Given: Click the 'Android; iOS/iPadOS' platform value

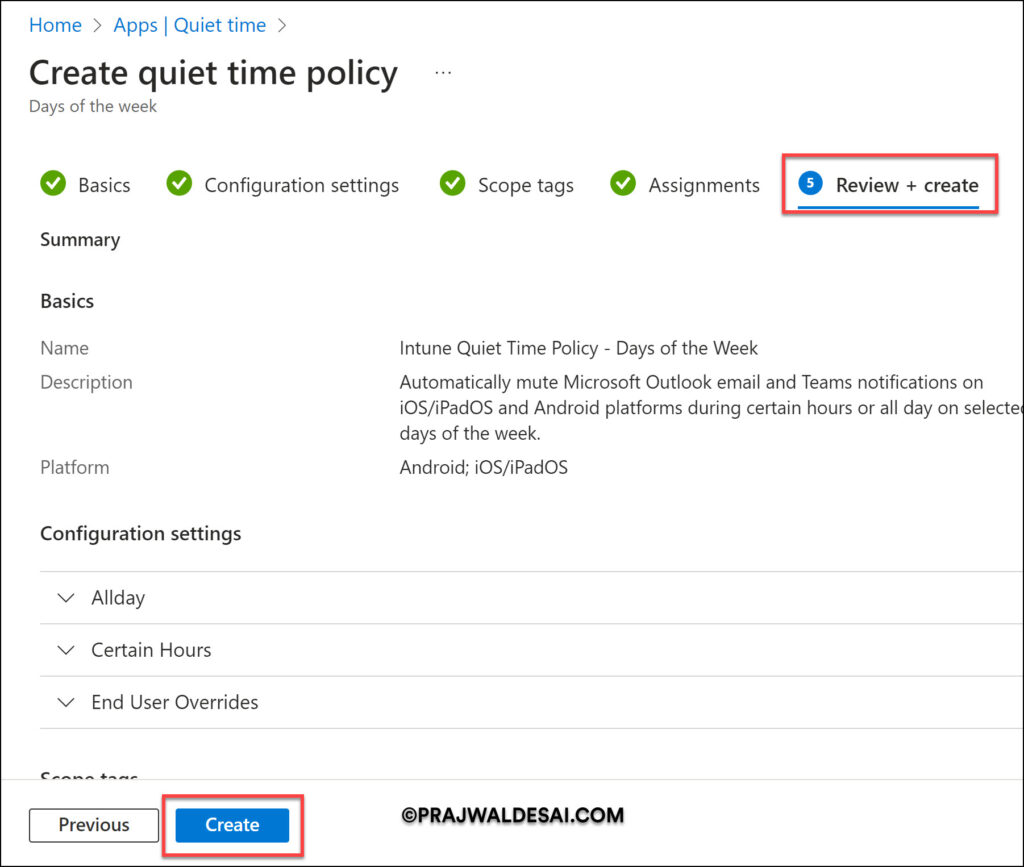Looking at the screenshot, I should coord(484,467).
